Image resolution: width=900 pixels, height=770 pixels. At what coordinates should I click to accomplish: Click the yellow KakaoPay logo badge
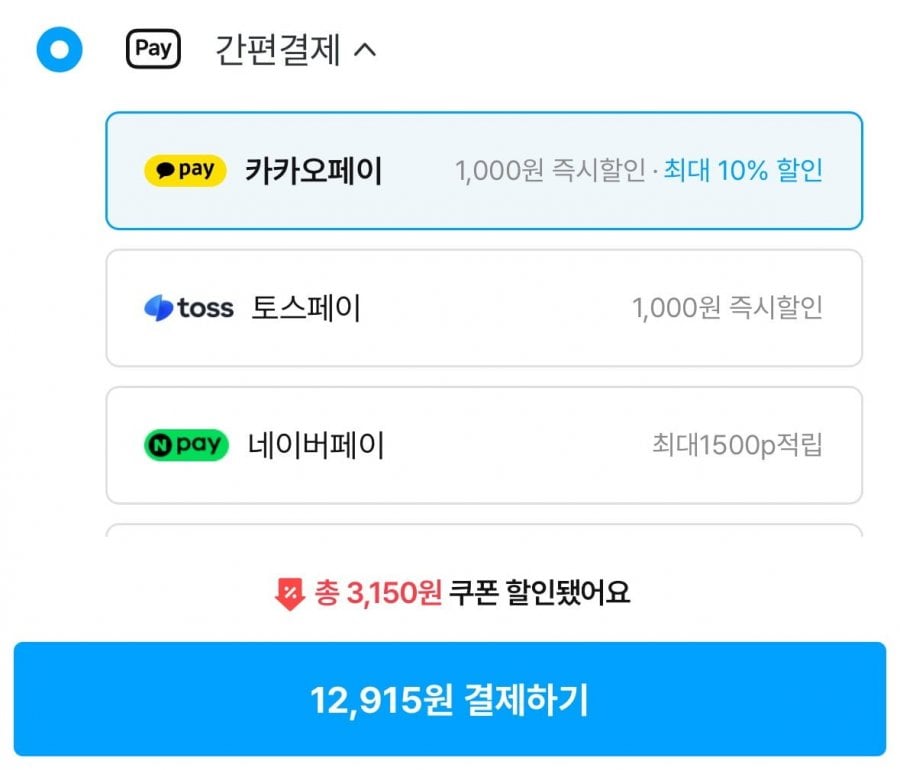click(185, 171)
